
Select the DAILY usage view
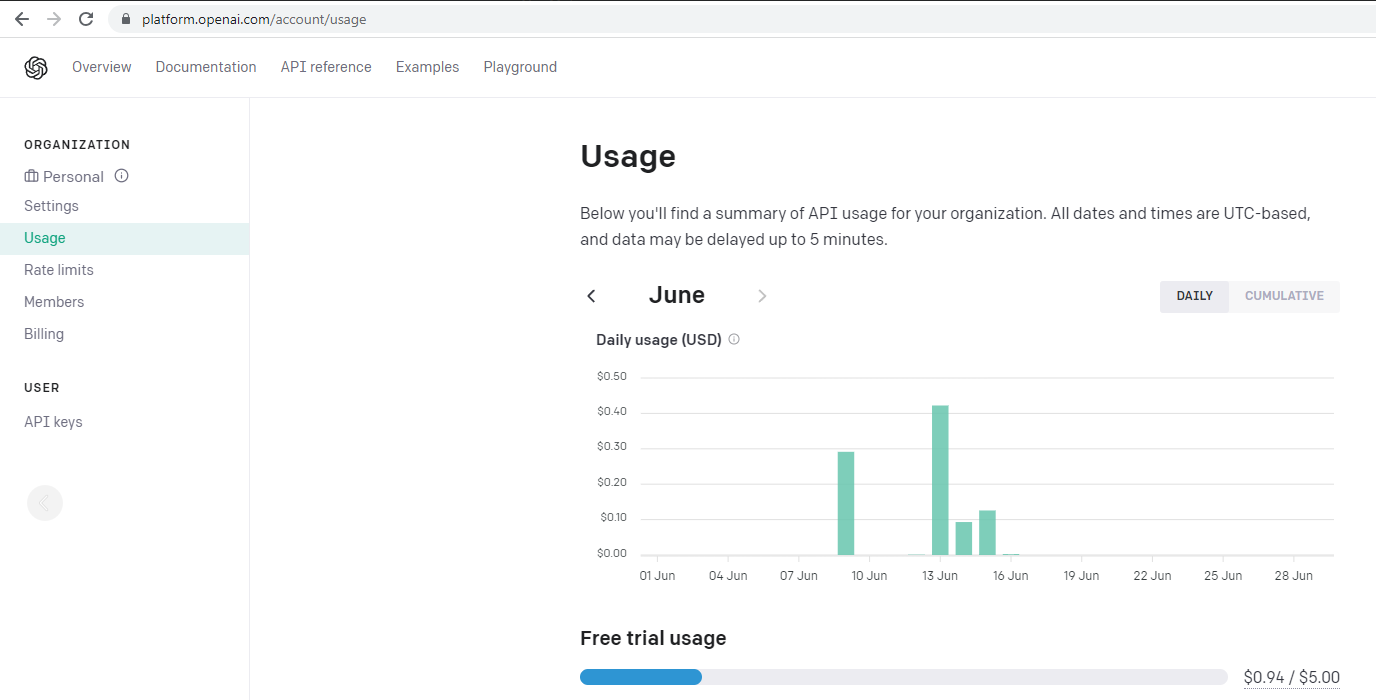(1194, 296)
